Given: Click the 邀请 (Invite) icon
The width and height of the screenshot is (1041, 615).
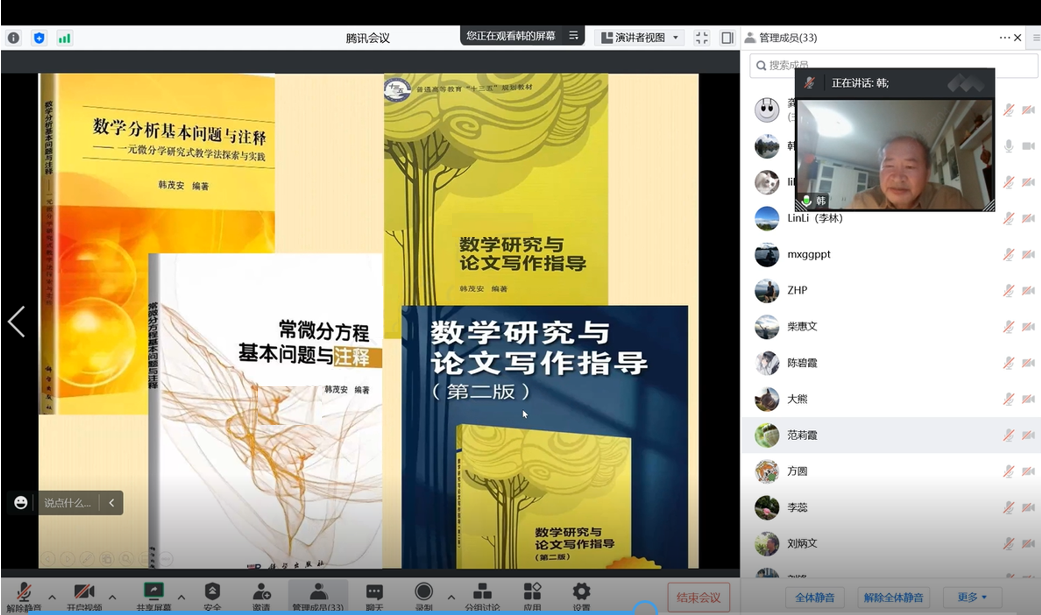Looking at the screenshot, I should [x=261, y=593].
